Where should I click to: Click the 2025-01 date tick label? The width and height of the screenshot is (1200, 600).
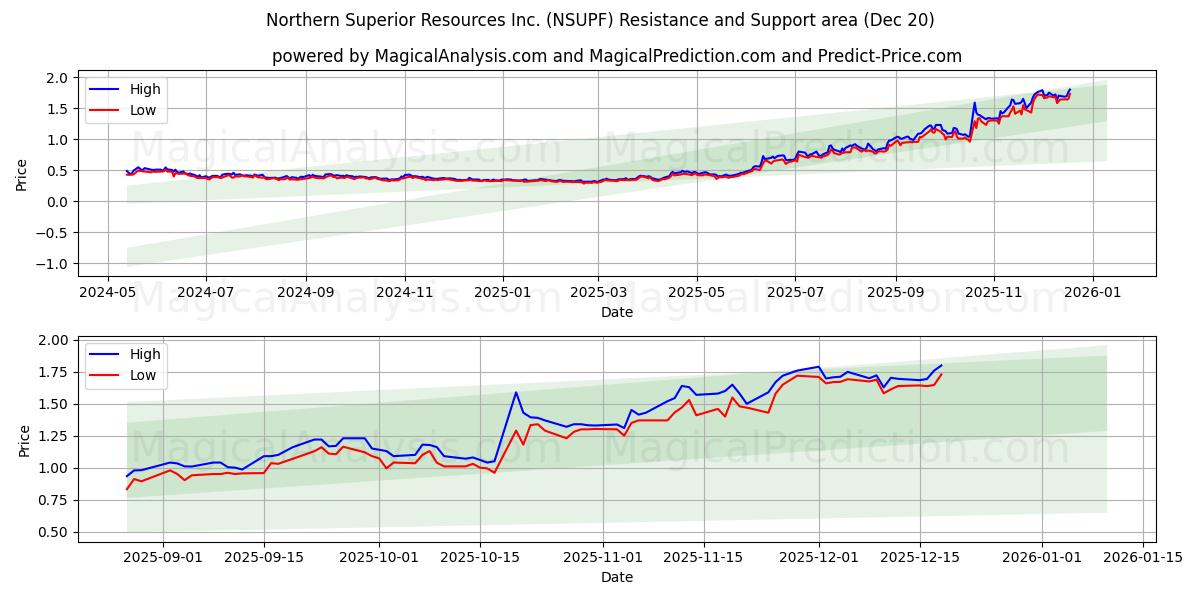click(502, 295)
